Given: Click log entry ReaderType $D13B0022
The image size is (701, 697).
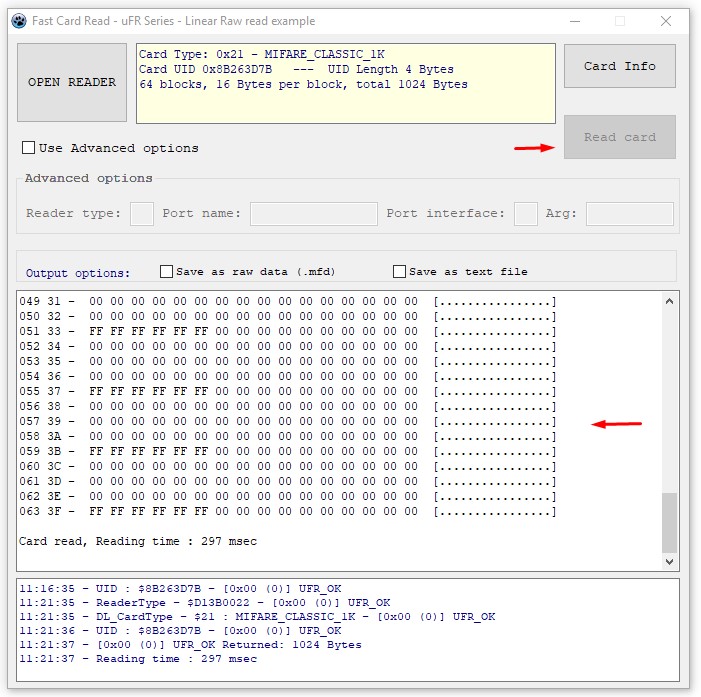Looking at the screenshot, I should tap(205, 603).
